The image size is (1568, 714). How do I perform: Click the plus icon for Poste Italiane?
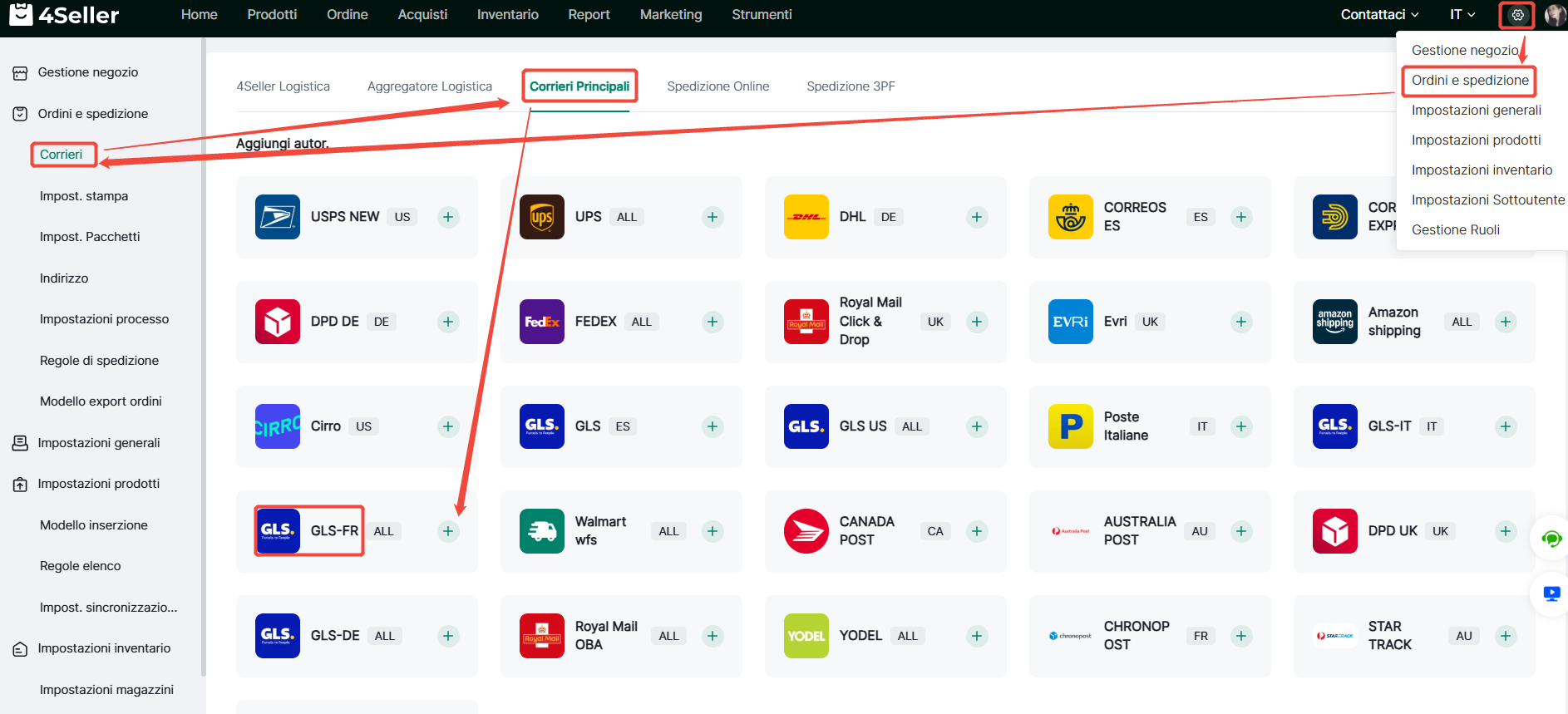click(1241, 426)
